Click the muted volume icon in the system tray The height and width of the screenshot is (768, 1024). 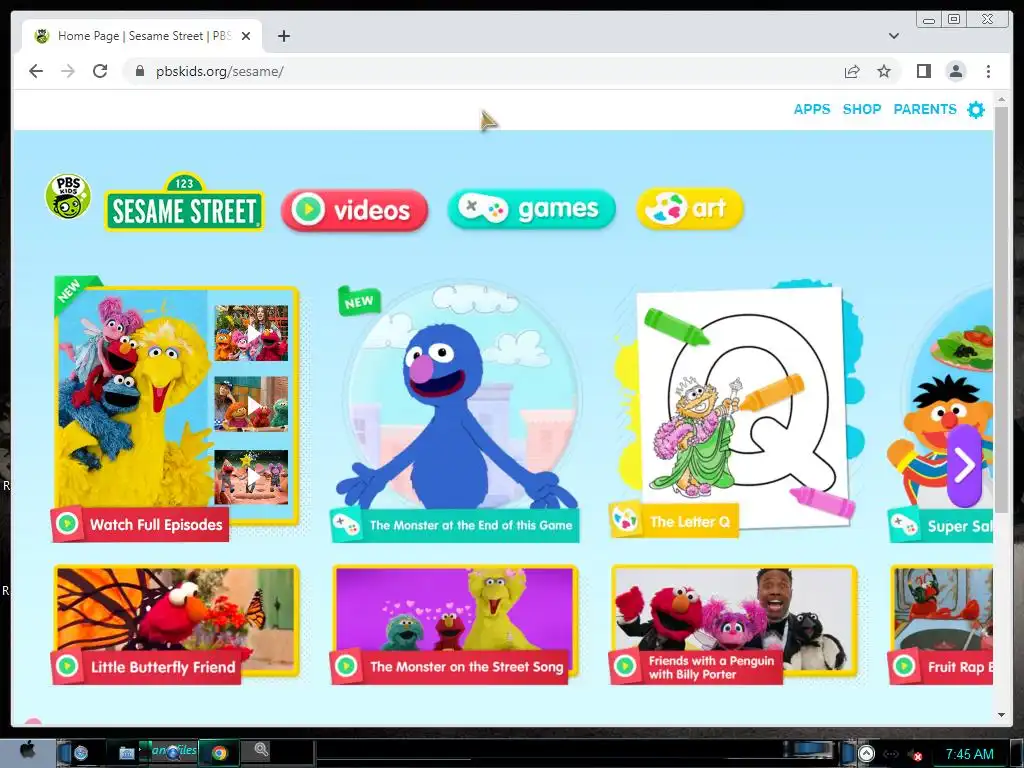(915, 755)
